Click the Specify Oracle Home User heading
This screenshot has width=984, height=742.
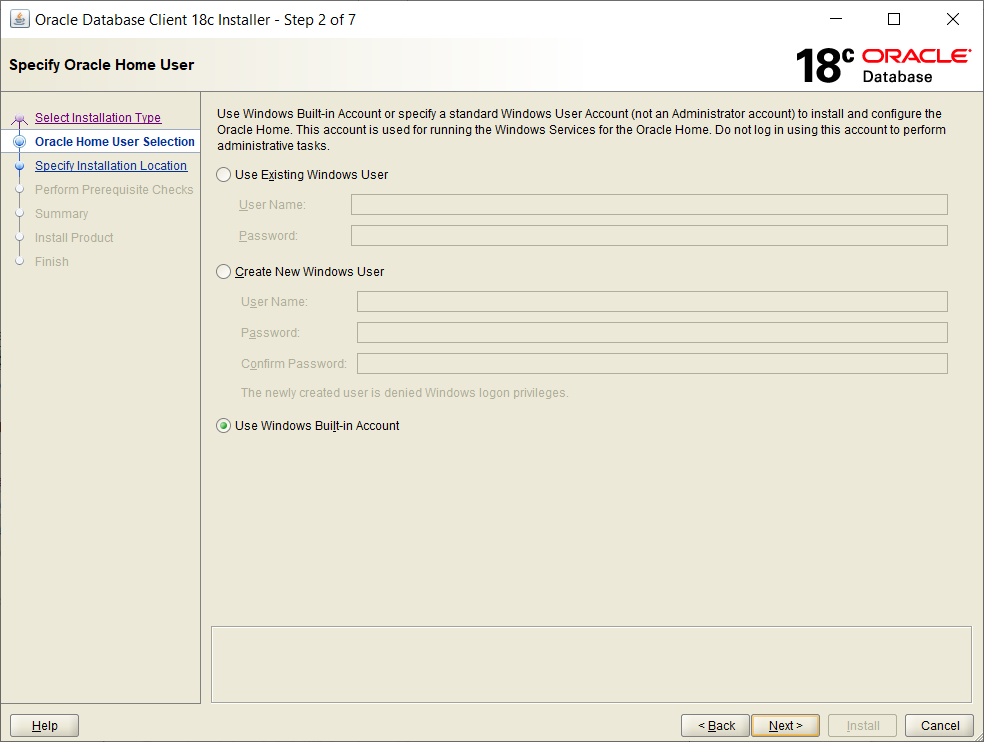tap(102, 65)
